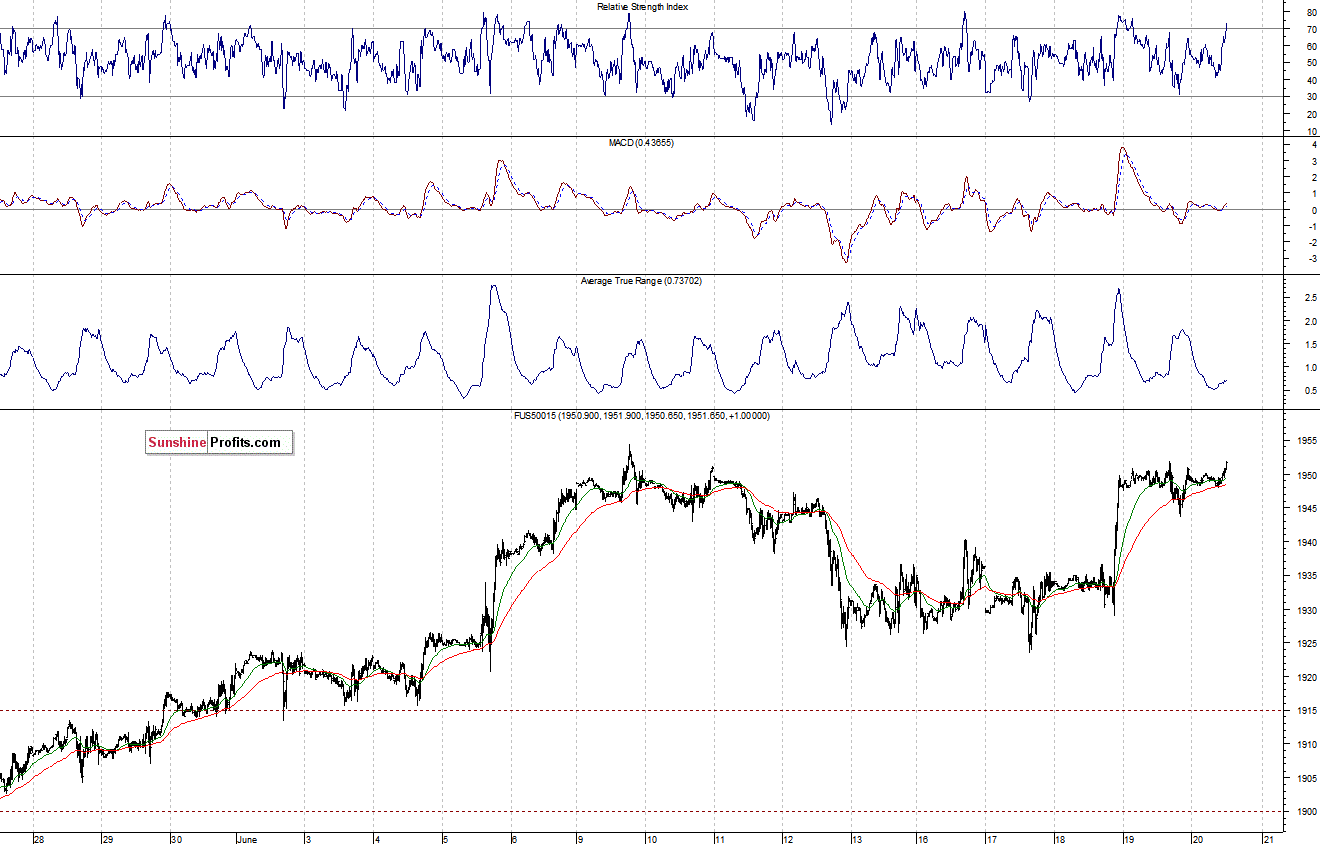Image resolution: width=1320 pixels, height=844 pixels.
Task: Select the 11 date axis label
Action: 720,838
